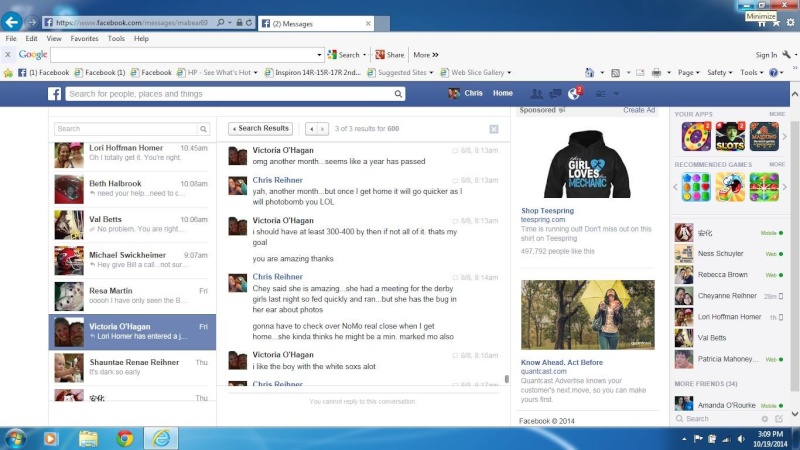Click the Google toolbar search box
The image size is (800, 450).
(x=183, y=55)
